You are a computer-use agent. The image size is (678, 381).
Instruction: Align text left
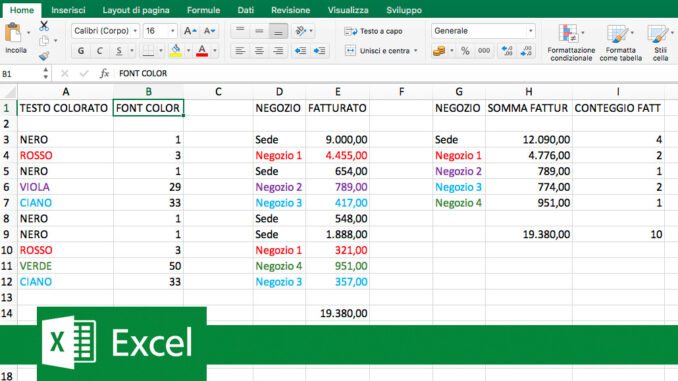240,51
